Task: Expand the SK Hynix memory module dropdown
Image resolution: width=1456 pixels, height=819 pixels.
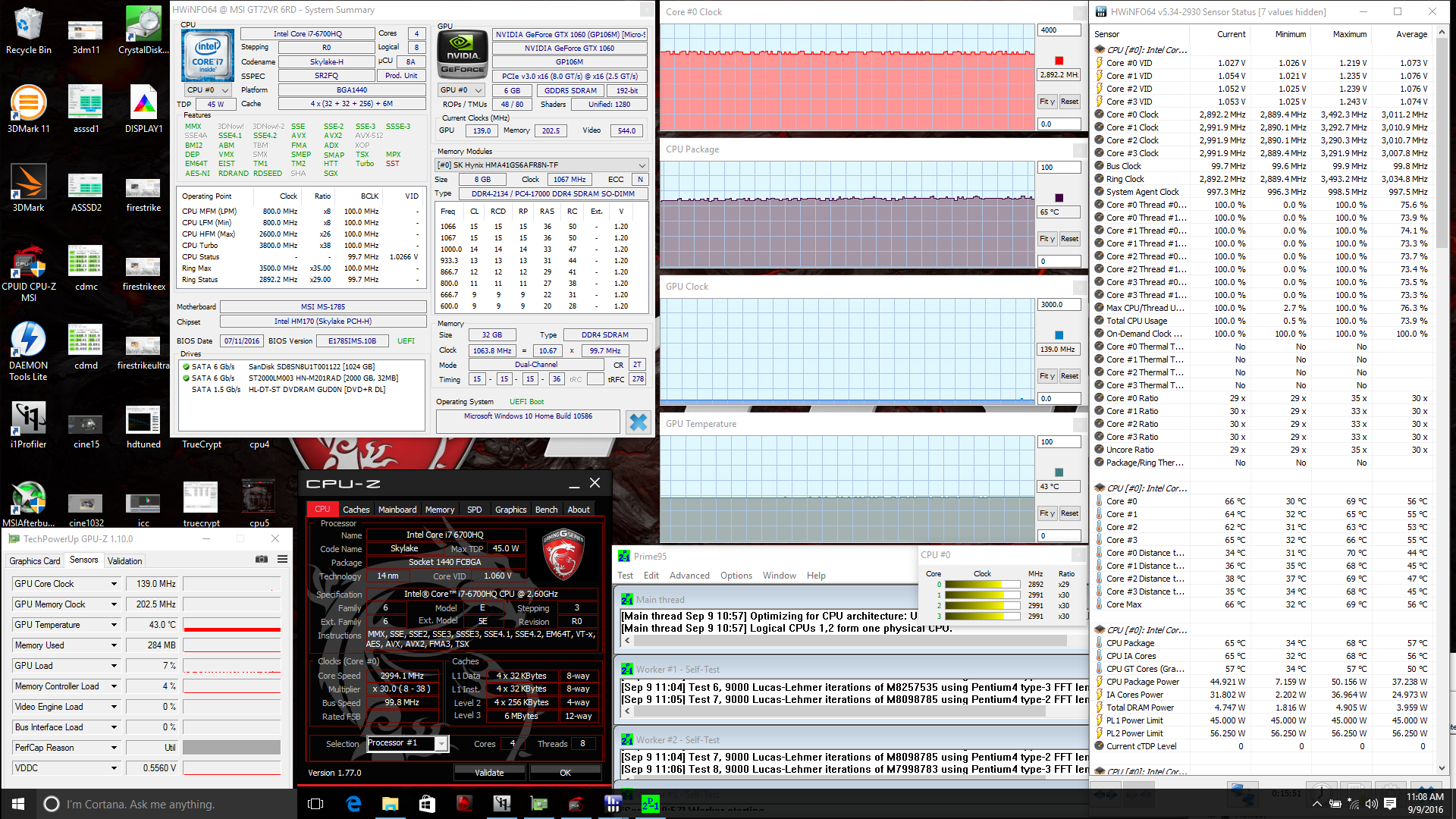Action: 541,165
